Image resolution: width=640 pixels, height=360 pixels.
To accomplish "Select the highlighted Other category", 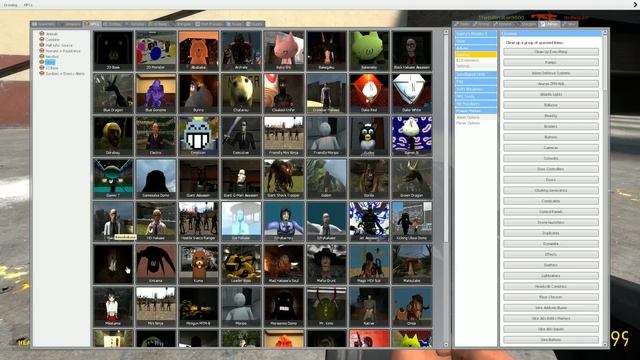I will (x=50, y=62).
